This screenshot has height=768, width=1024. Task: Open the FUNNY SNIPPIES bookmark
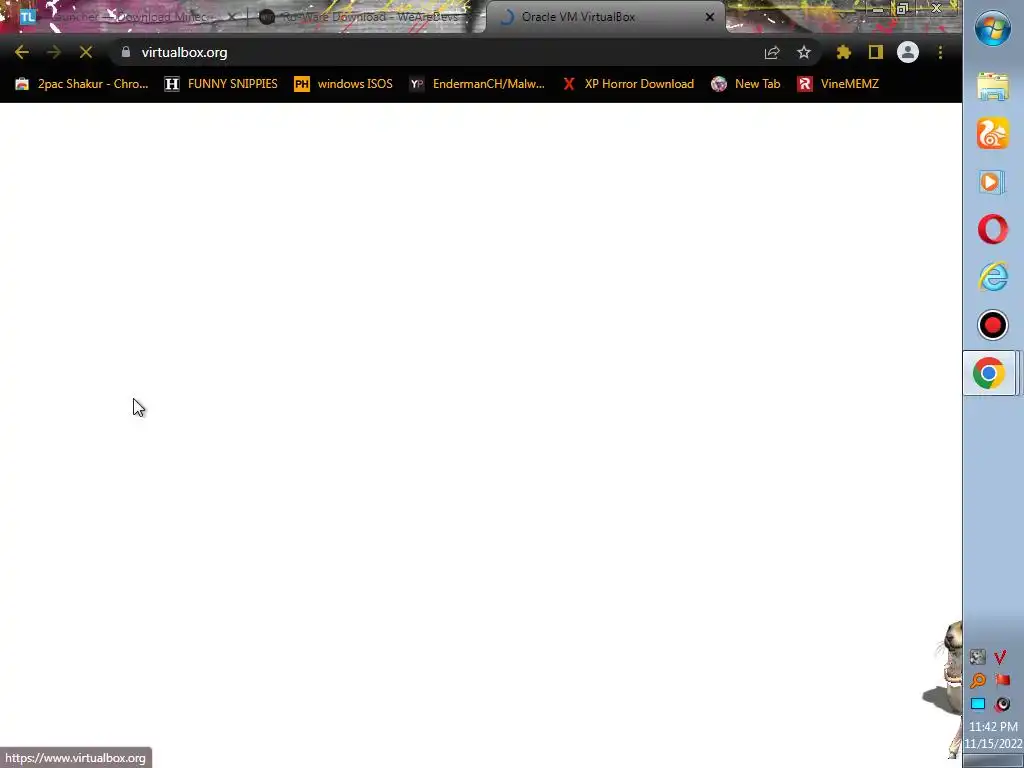tap(221, 84)
